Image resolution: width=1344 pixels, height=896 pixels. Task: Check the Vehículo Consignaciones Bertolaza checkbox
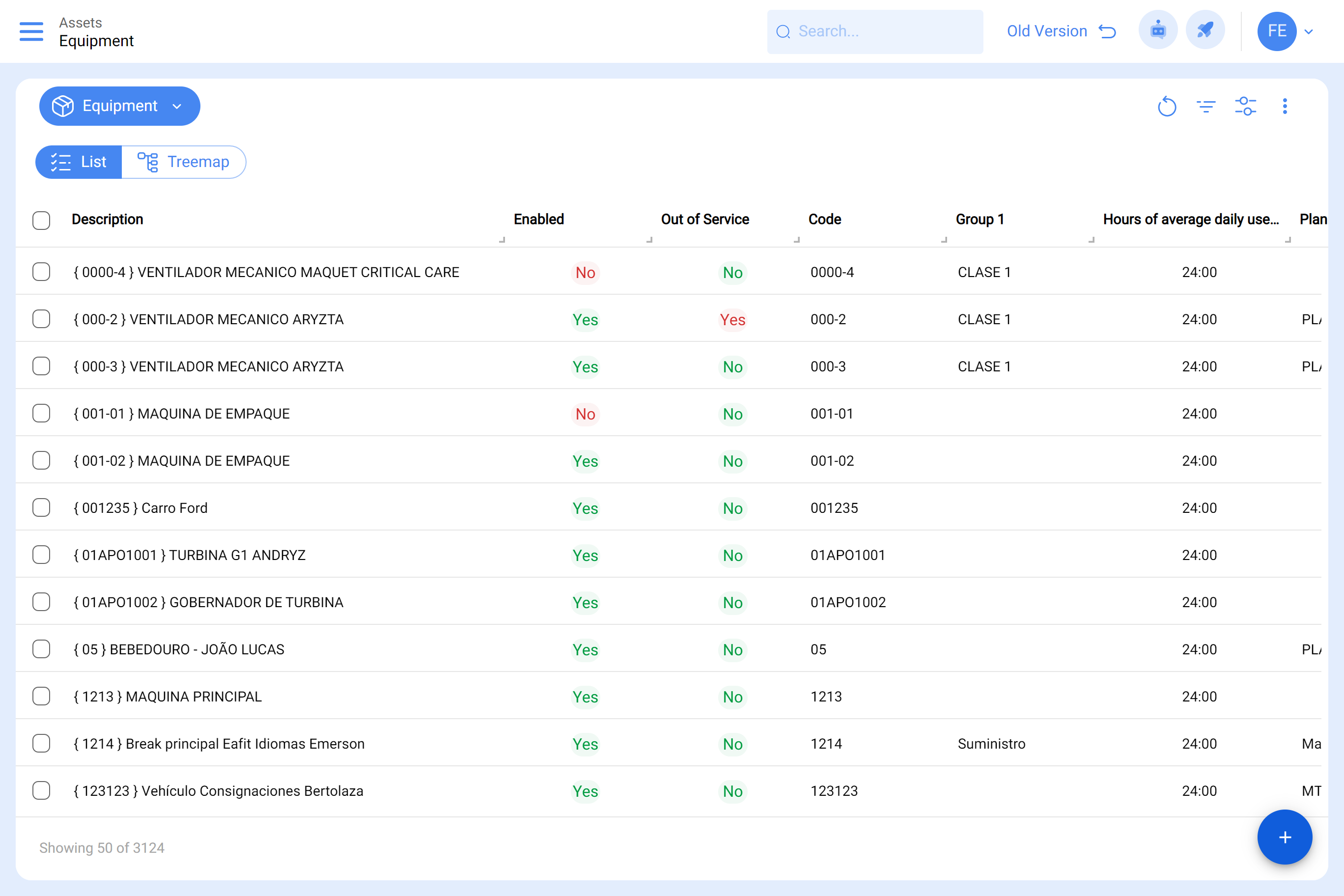point(41,790)
